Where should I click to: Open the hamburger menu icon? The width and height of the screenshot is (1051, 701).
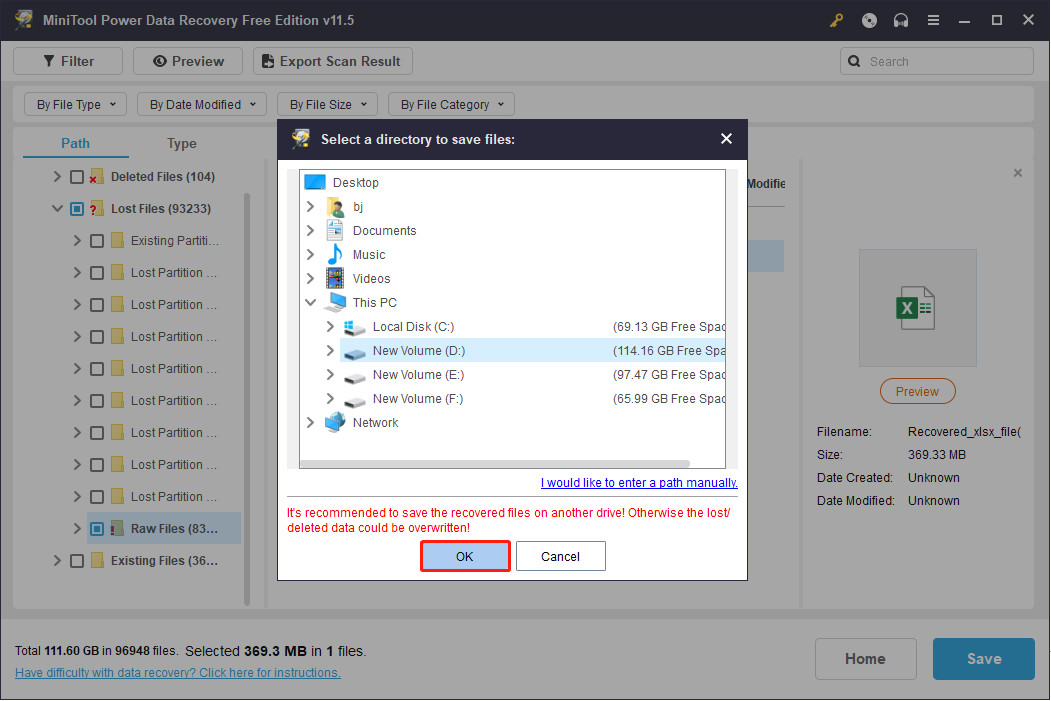coord(933,20)
